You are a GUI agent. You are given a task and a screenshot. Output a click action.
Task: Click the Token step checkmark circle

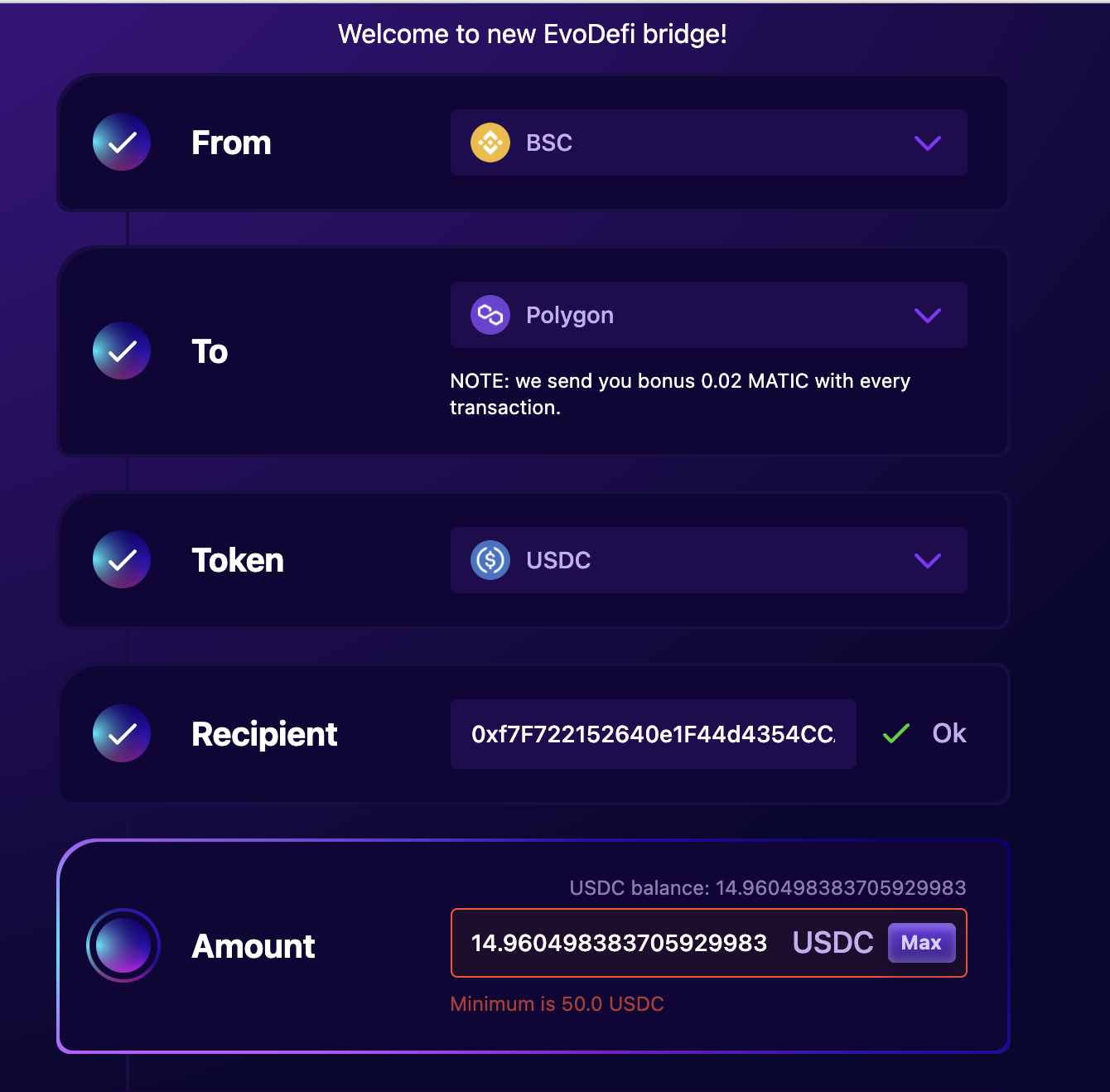pyautogui.click(x=122, y=560)
